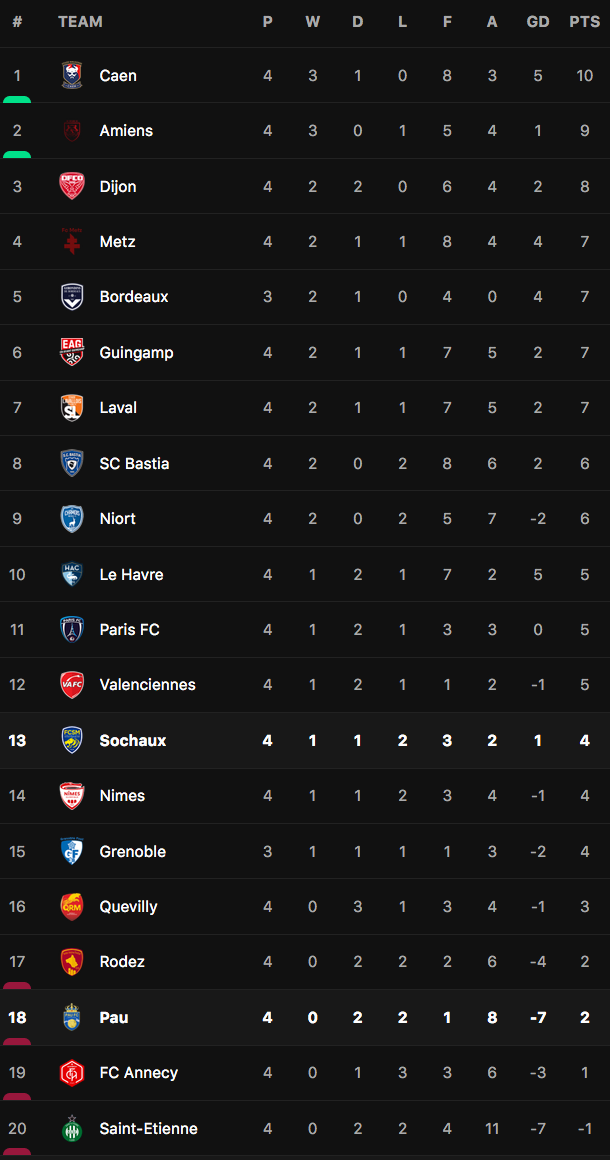Click the Pau team crest
The width and height of the screenshot is (610, 1160).
click(x=72, y=1017)
